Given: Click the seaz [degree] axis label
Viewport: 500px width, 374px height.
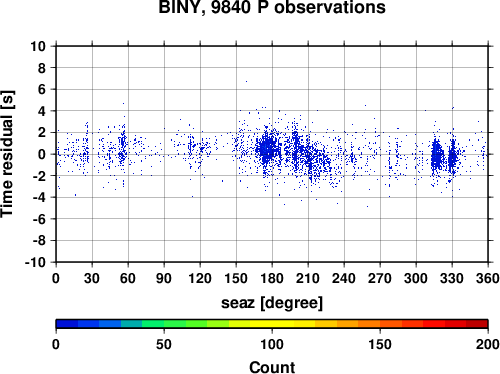Looking at the screenshot, I should click(272, 303).
